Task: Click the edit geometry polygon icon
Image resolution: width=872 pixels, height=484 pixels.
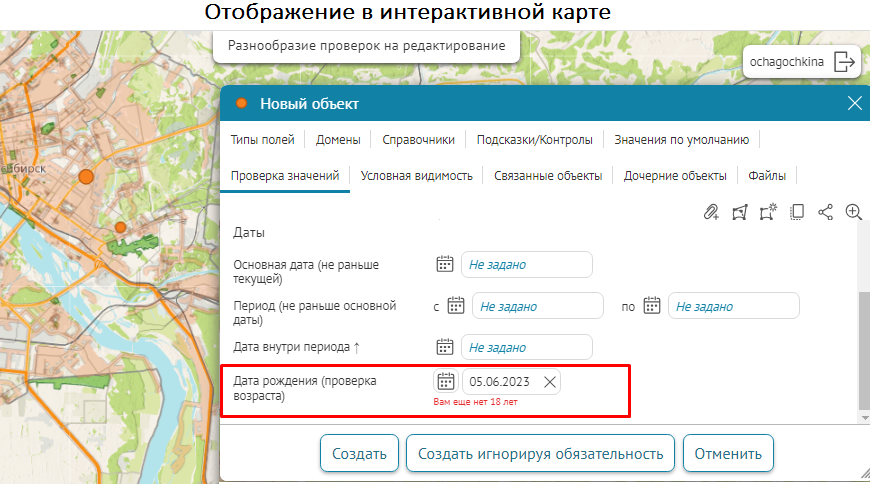Action: pos(740,212)
